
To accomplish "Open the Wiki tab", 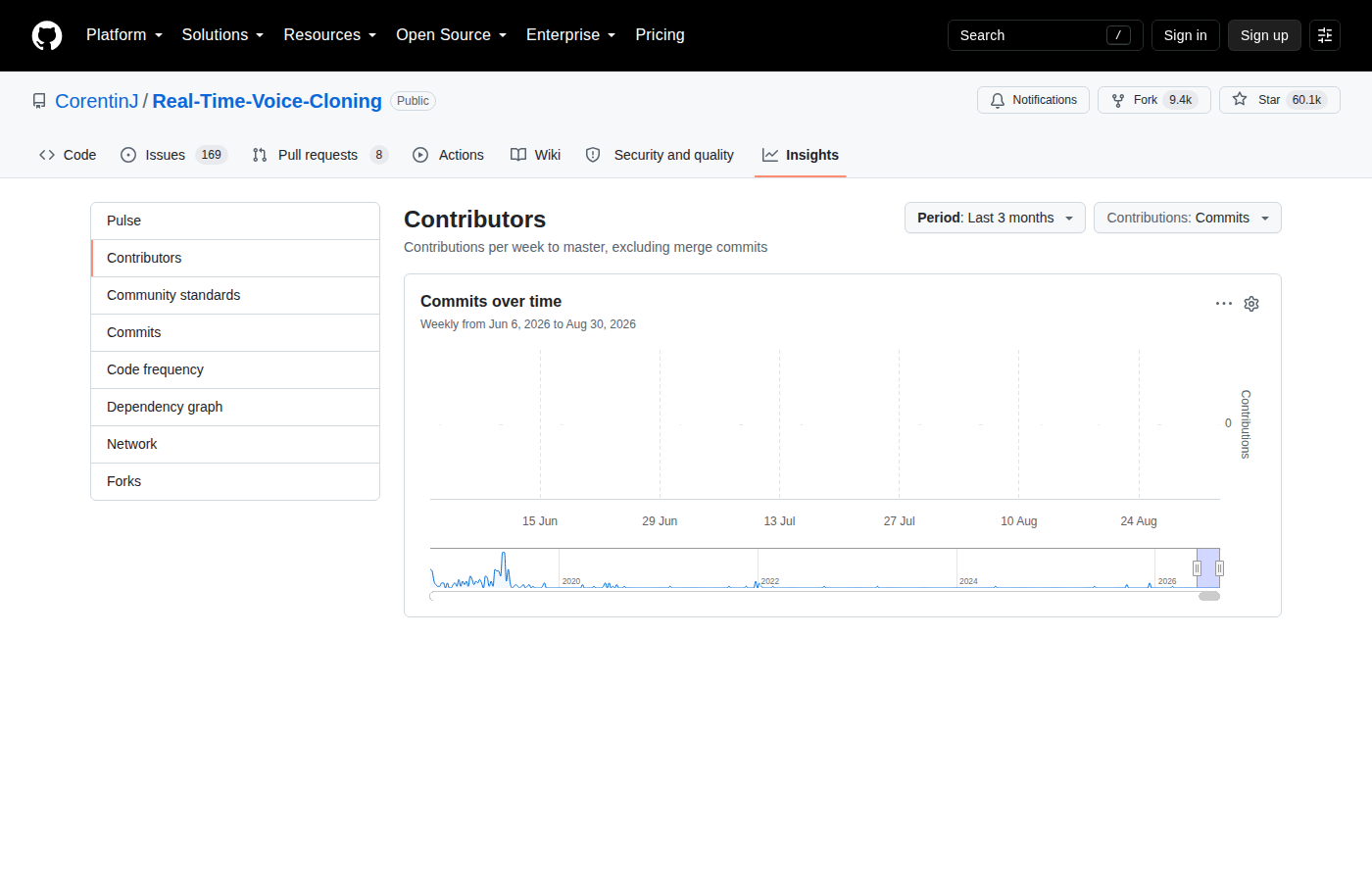I will [535, 155].
